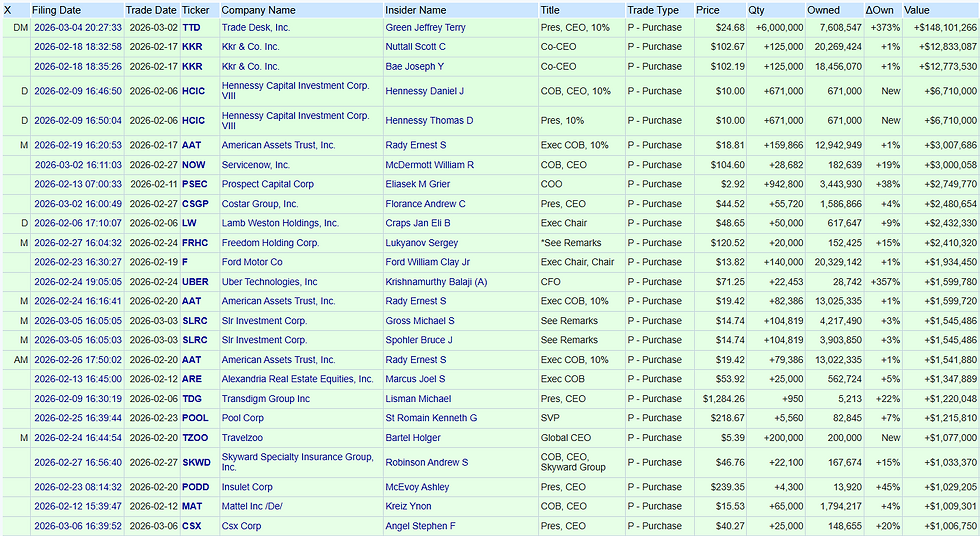
Task: Open Servicenow, Inc. company link
Action: 256,165
